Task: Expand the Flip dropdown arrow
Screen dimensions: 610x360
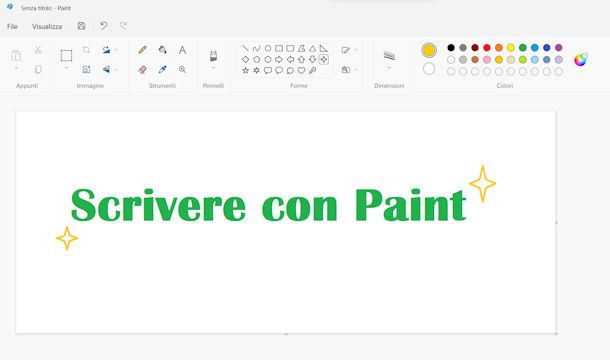Action: tap(116, 70)
